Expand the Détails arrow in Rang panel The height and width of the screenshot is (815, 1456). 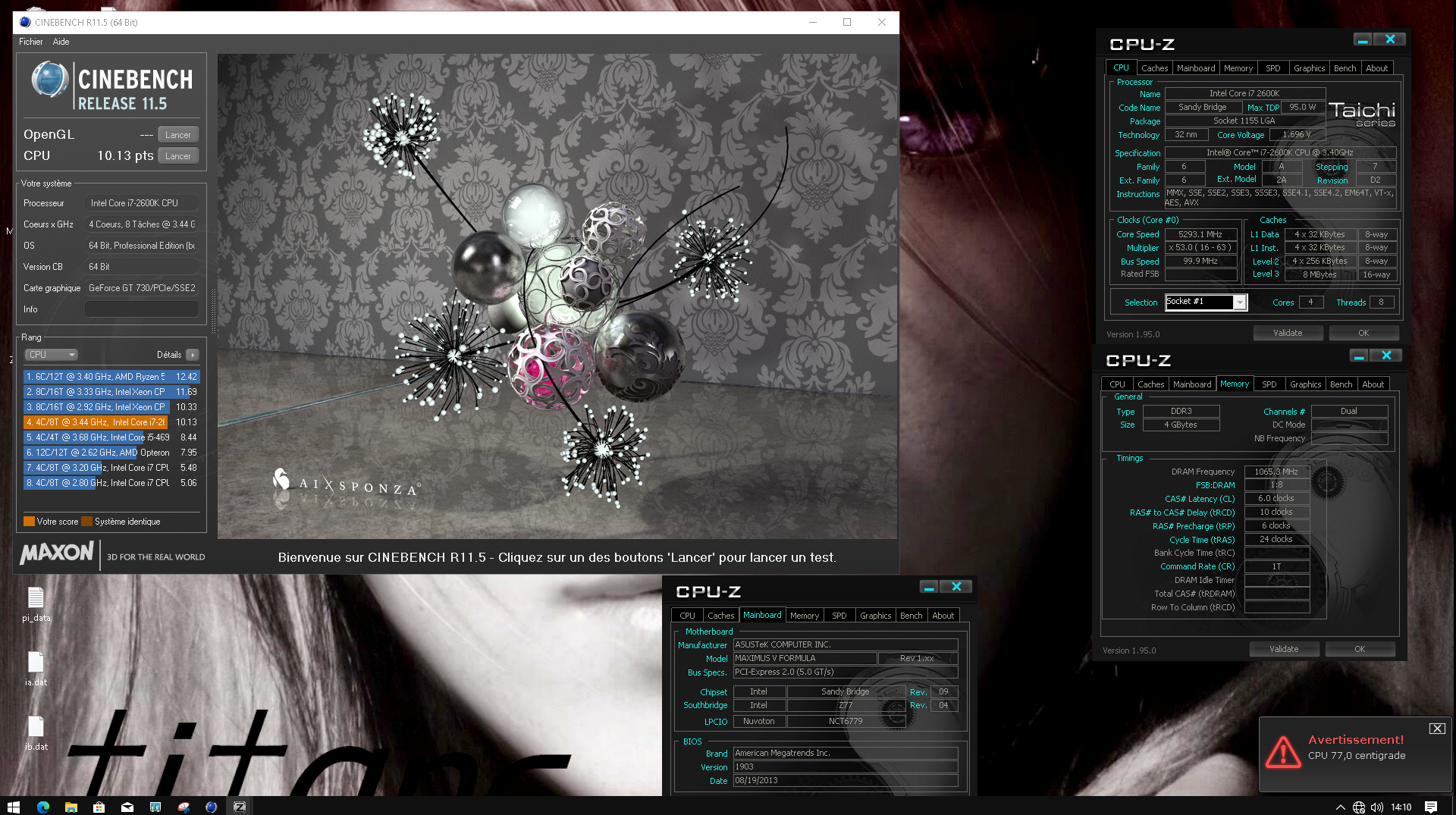(x=193, y=354)
